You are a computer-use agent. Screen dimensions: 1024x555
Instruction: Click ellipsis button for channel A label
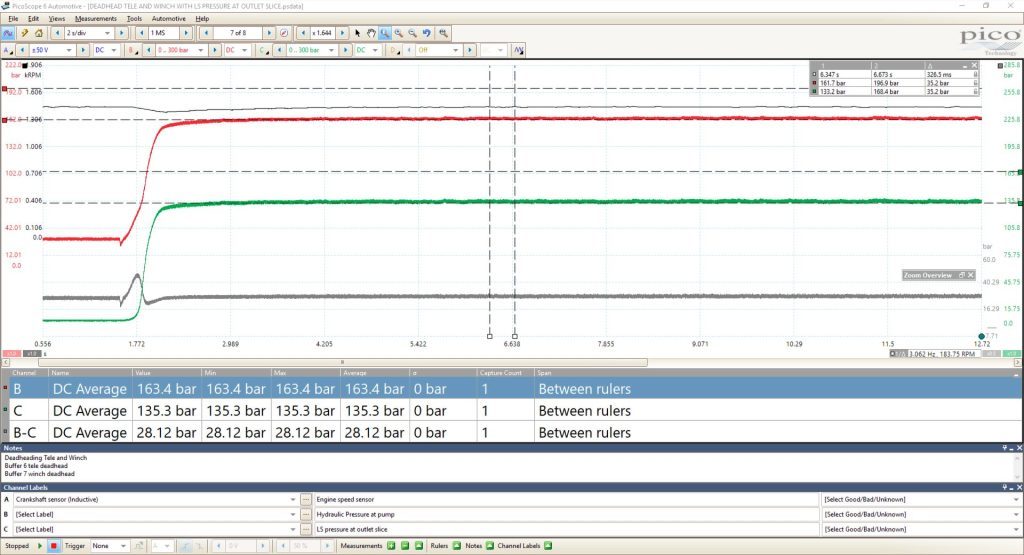point(306,500)
